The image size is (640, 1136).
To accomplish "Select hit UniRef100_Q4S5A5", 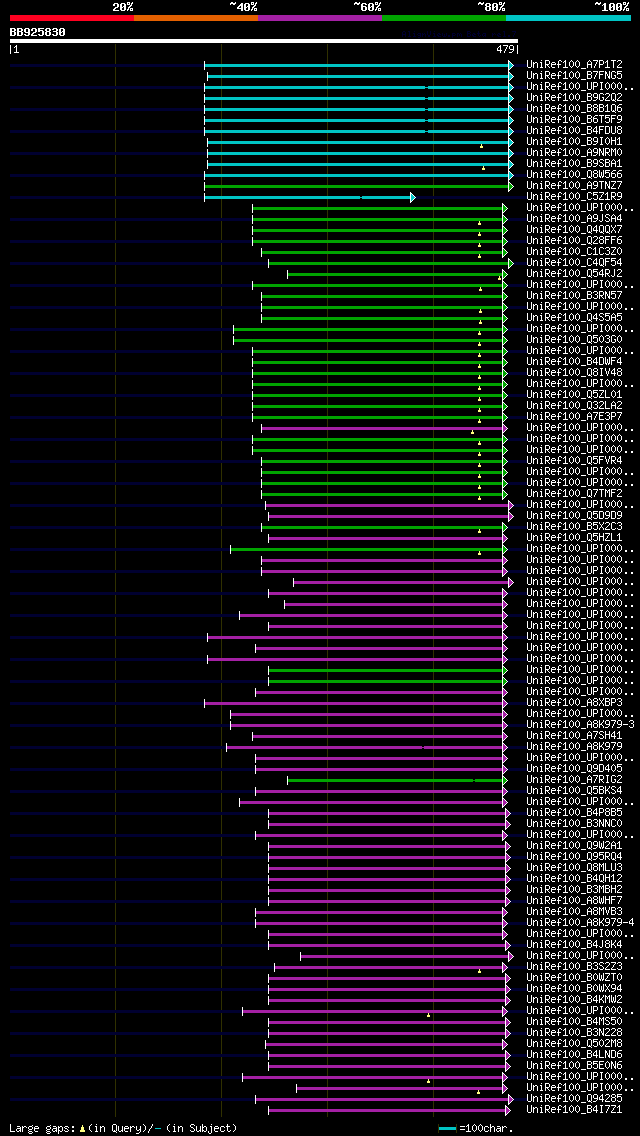I will (x=574, y=317).
